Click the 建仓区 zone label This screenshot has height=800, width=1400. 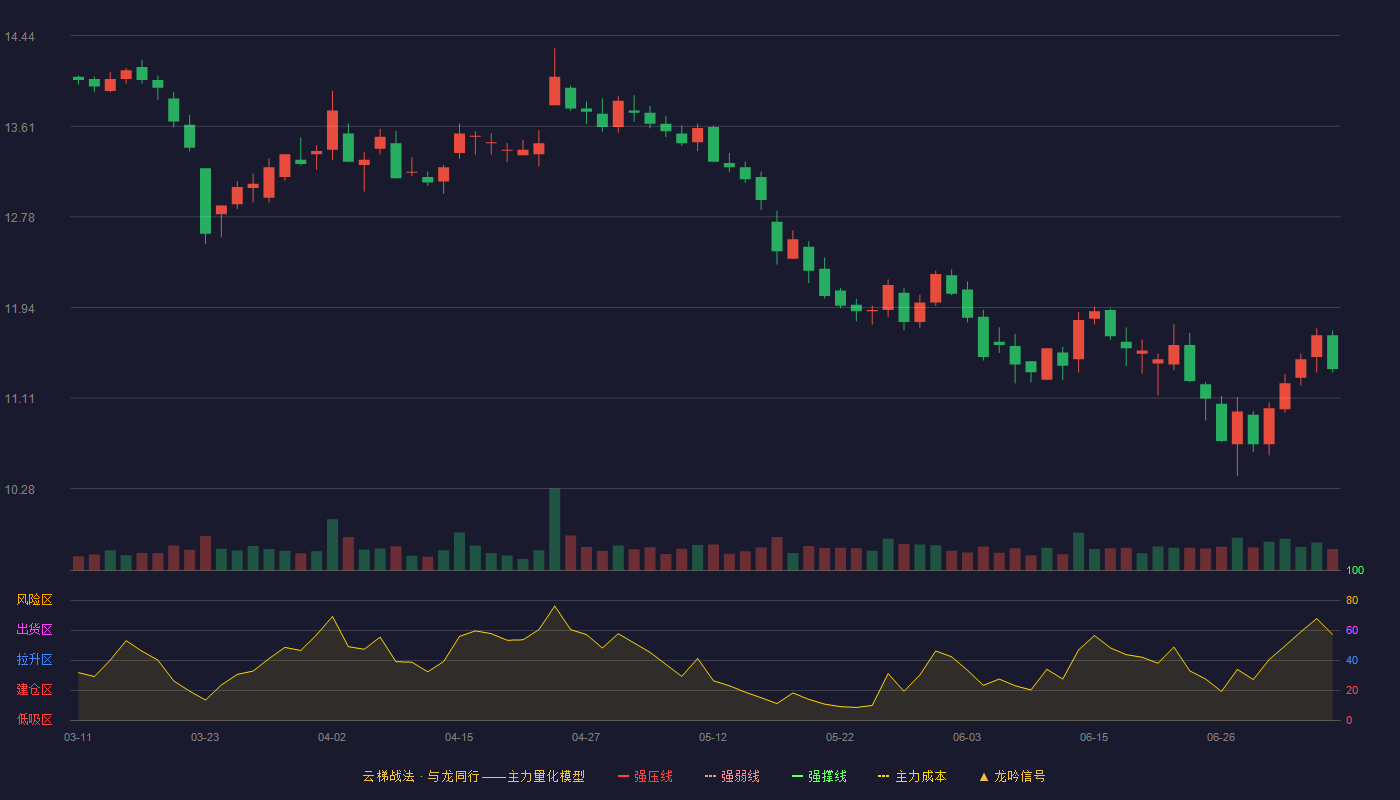click(34, 690)
